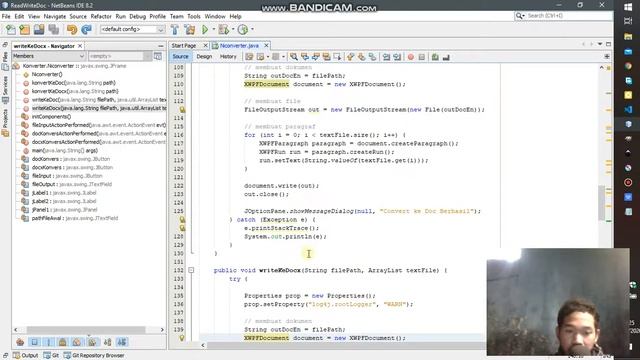Open the Output window button
Screen dimensions: 640x360
[25, 356]
